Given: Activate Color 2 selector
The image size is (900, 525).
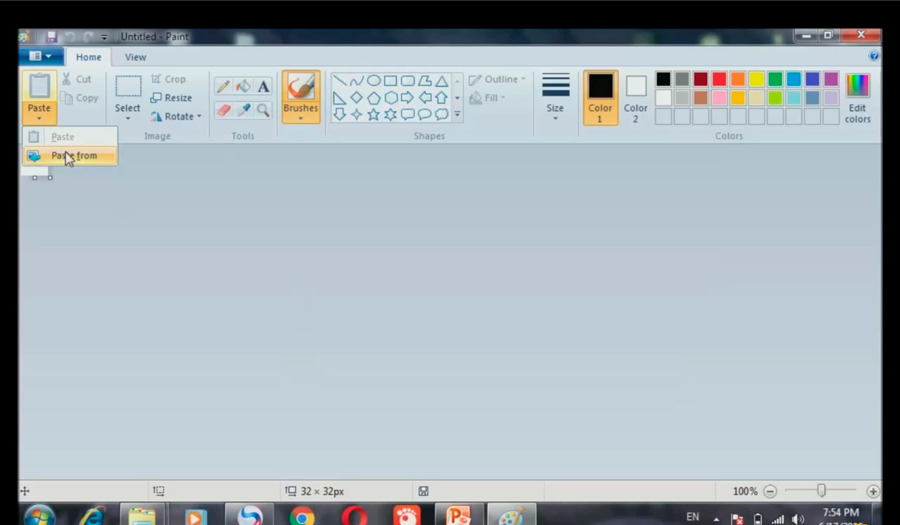Looking at the screenshot, I should click(635, 98).
